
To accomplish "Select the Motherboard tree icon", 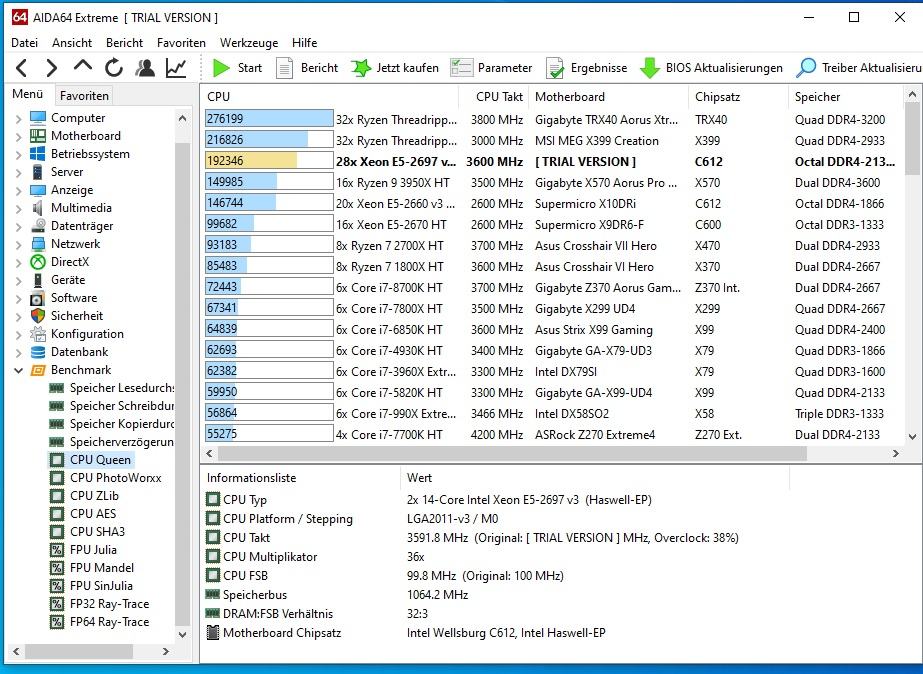I will click(x=38, y=136).
